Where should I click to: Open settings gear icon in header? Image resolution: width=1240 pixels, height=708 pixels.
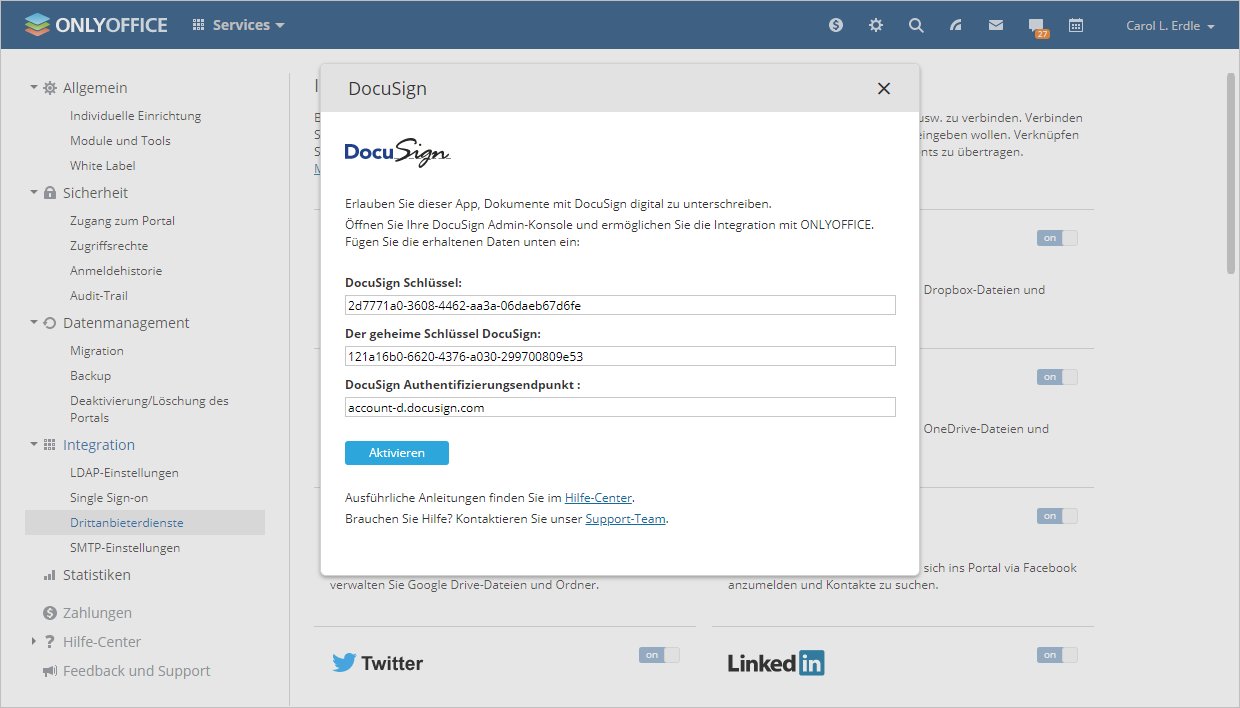[876, 25]
